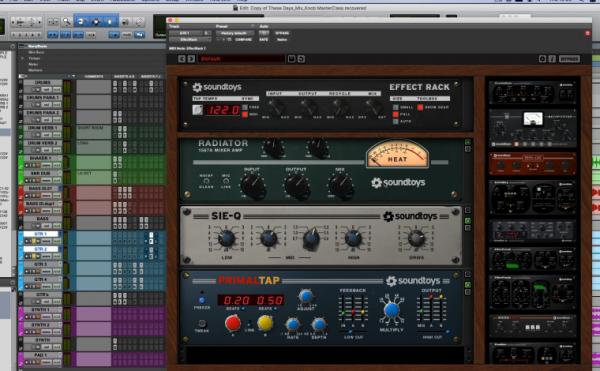
Task: Click the red A button on PrimalTap
Action: coord(233,324)
